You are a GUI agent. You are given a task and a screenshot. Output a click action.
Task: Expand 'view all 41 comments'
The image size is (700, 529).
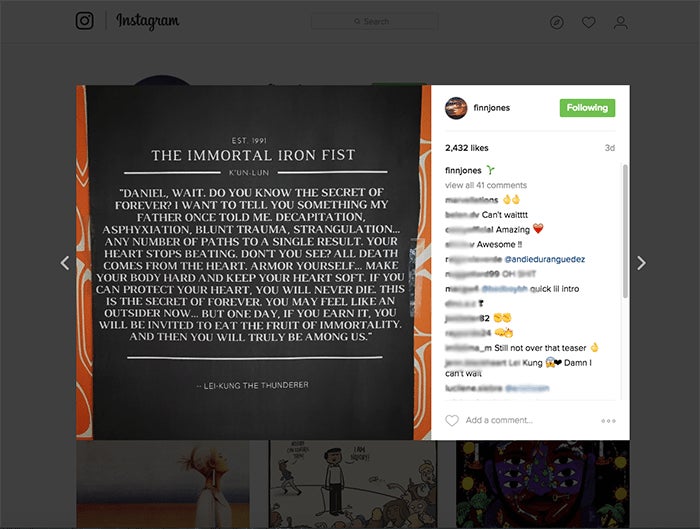point(486,185)
